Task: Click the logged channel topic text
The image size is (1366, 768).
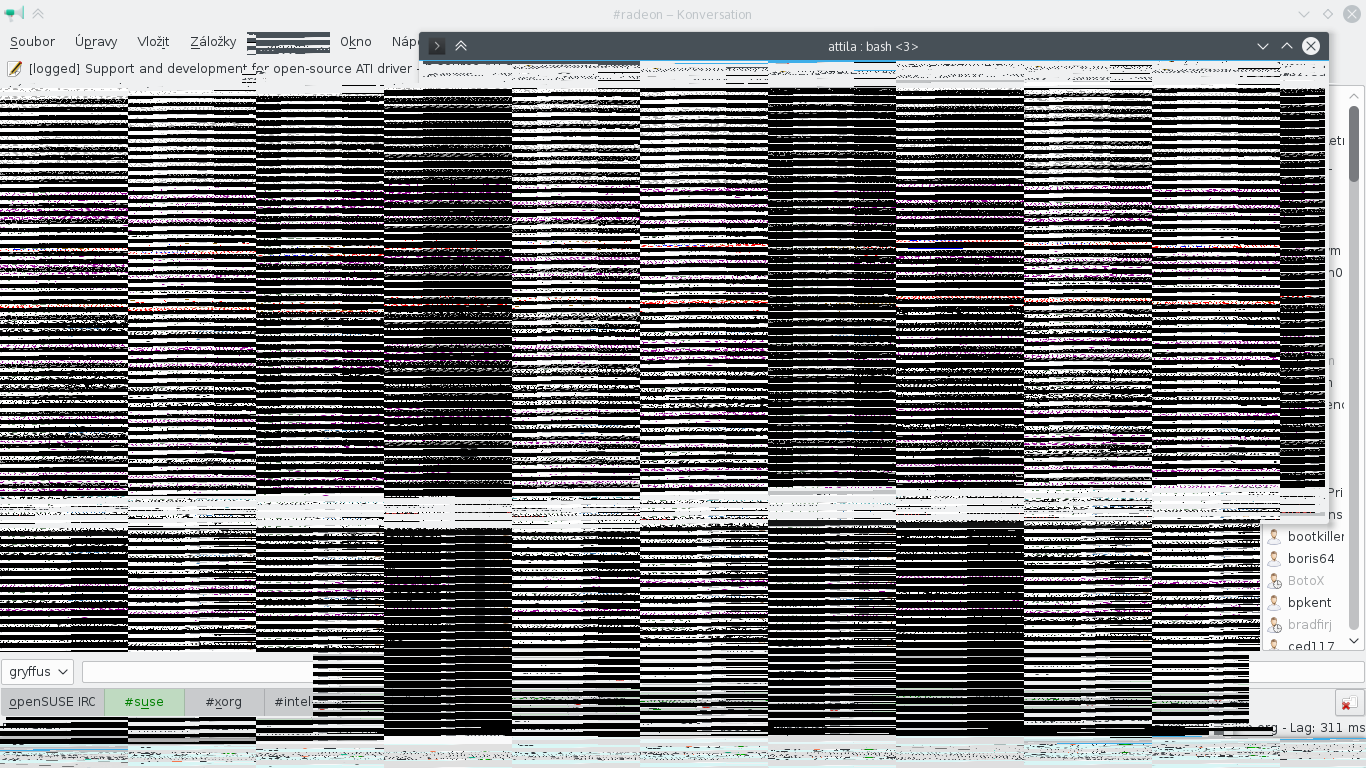Action: [220, 69]
